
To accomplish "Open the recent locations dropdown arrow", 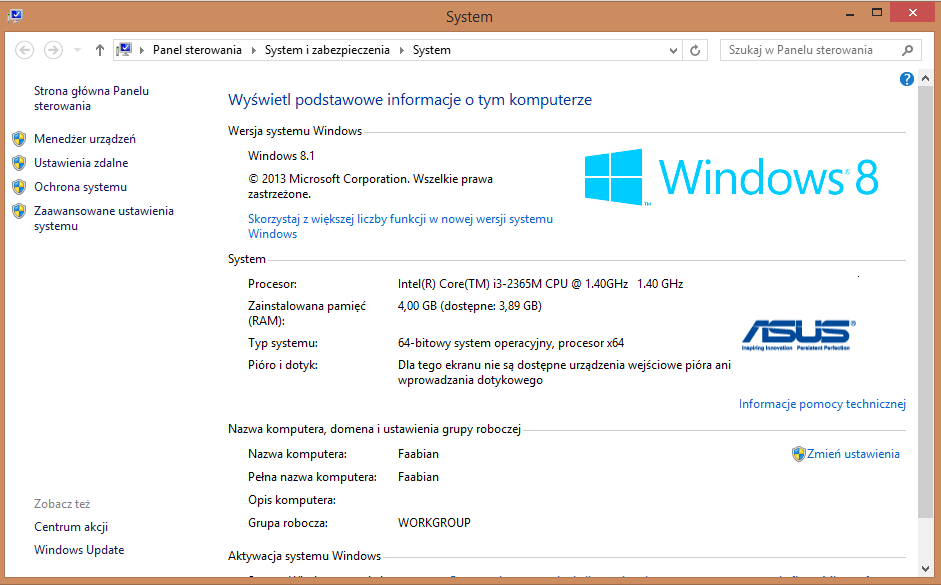I will point(77,50).
